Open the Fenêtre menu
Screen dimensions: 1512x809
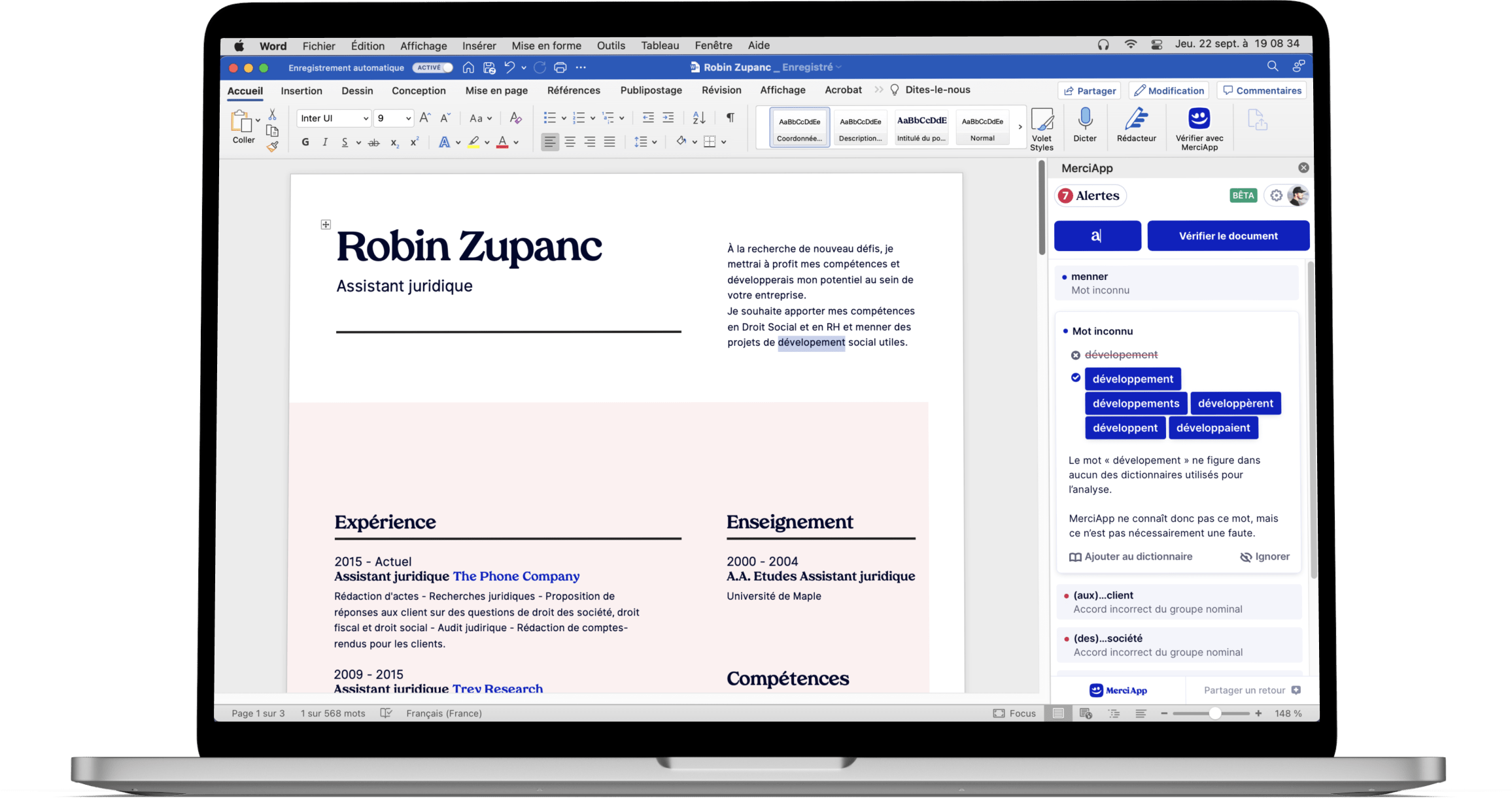click(x=713, y=45)
